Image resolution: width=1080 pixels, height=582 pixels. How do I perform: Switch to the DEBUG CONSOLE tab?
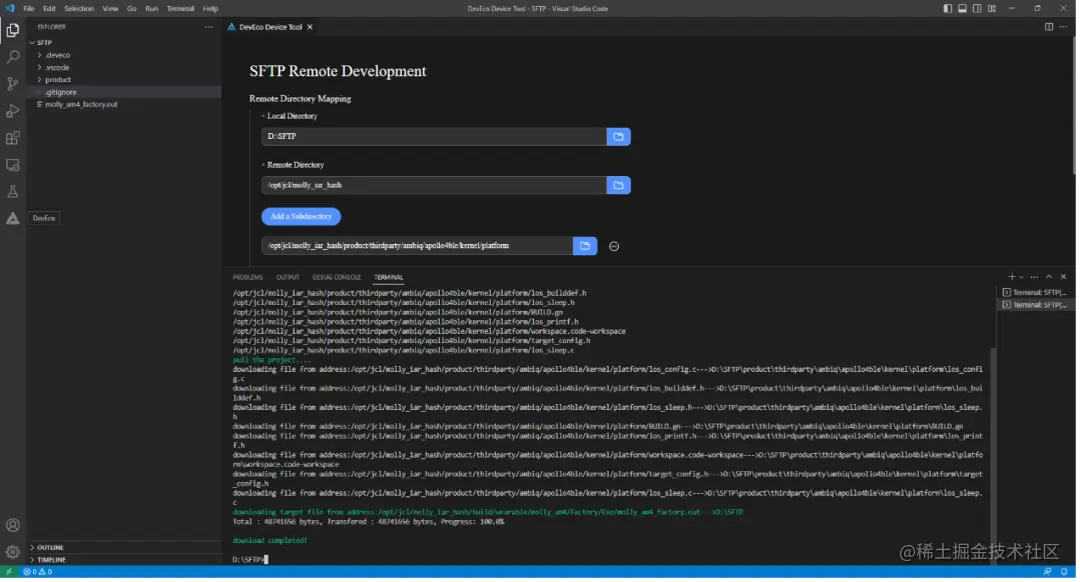click(x=338, y=278)
